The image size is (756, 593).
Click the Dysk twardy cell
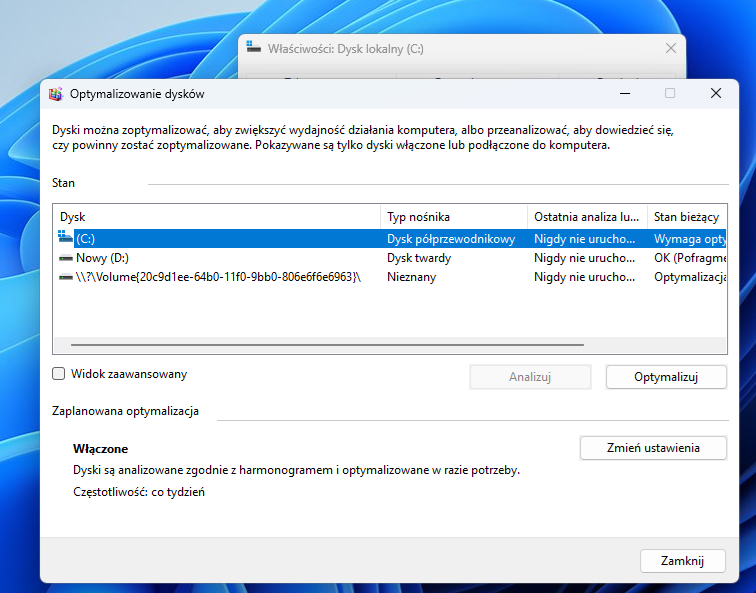point(419,258)
